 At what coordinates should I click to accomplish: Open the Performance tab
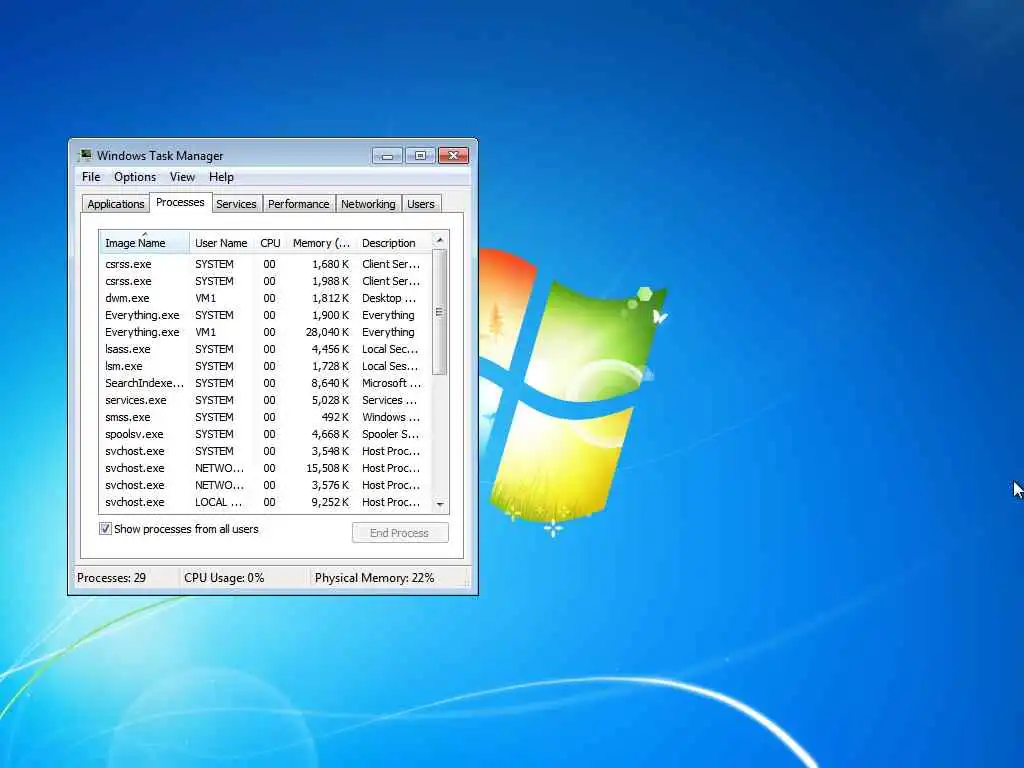(298, 204)
